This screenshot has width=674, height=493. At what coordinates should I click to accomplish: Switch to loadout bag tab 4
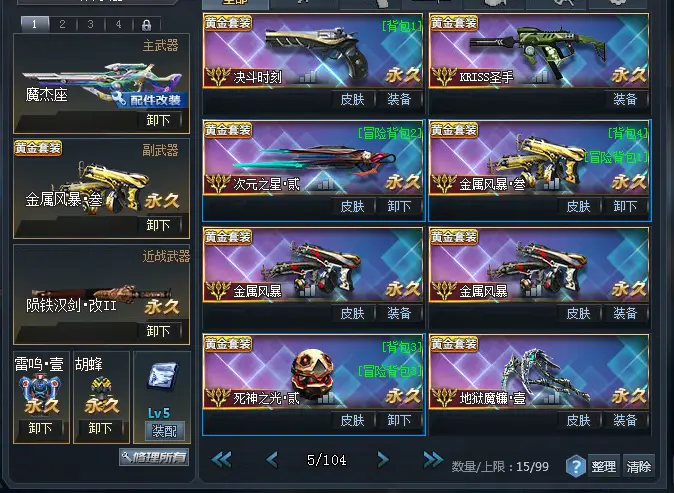[118, 24]
